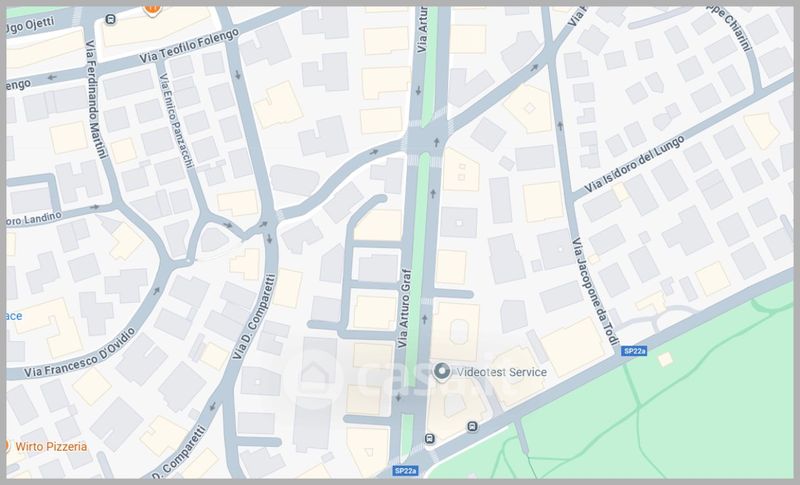Click the Via Teofilo Folengo street label
800x485 pixels.
point(189,46)
